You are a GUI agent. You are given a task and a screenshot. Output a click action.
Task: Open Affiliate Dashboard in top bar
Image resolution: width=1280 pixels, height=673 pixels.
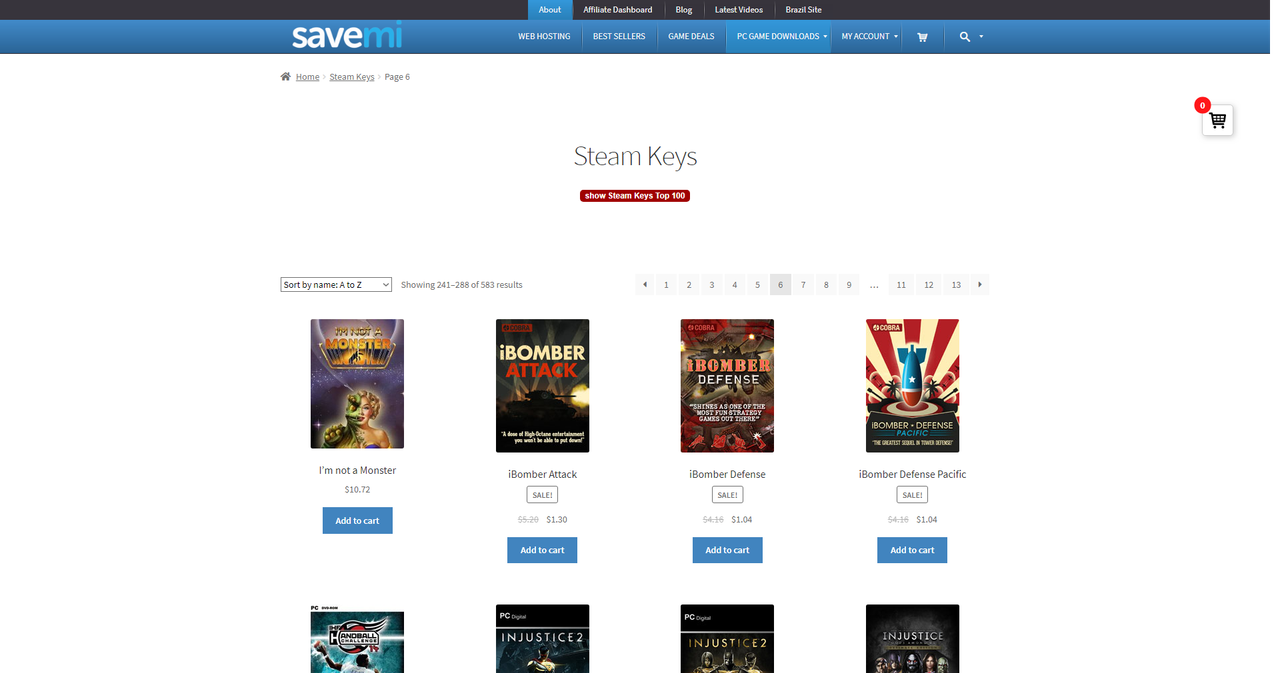click(618, 10)
